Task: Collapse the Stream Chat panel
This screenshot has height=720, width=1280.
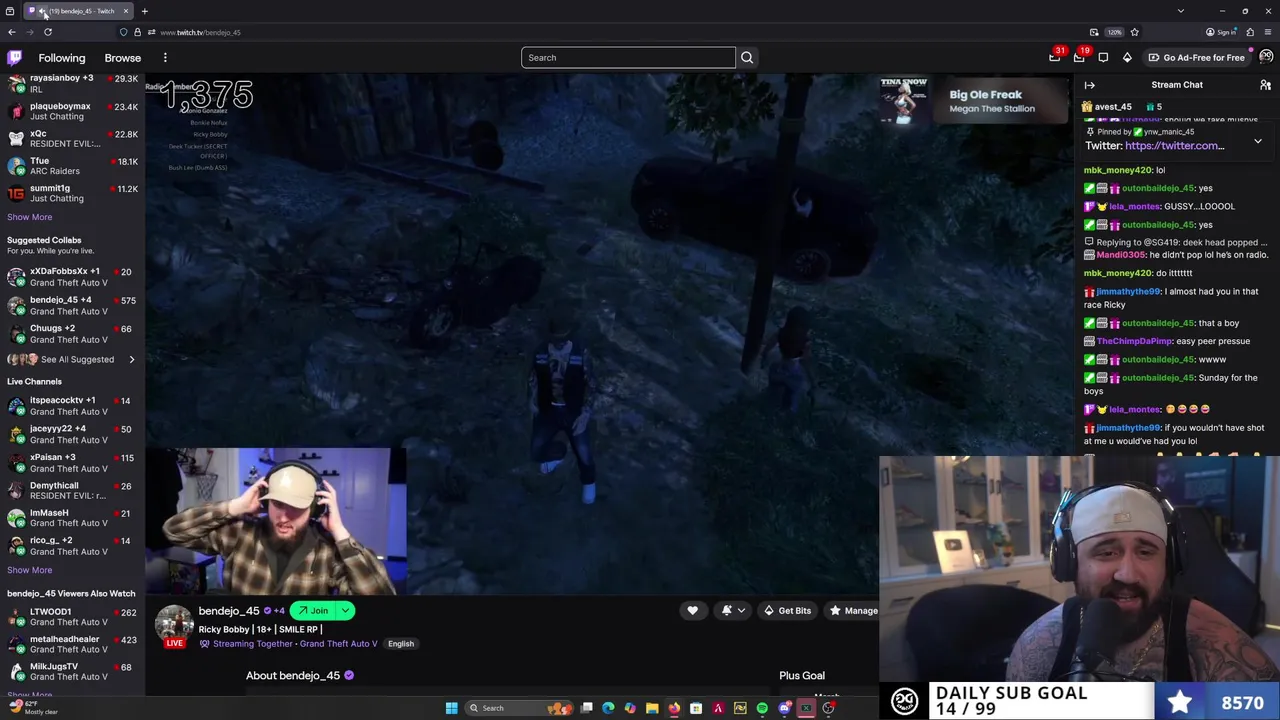Action: 1090,85
